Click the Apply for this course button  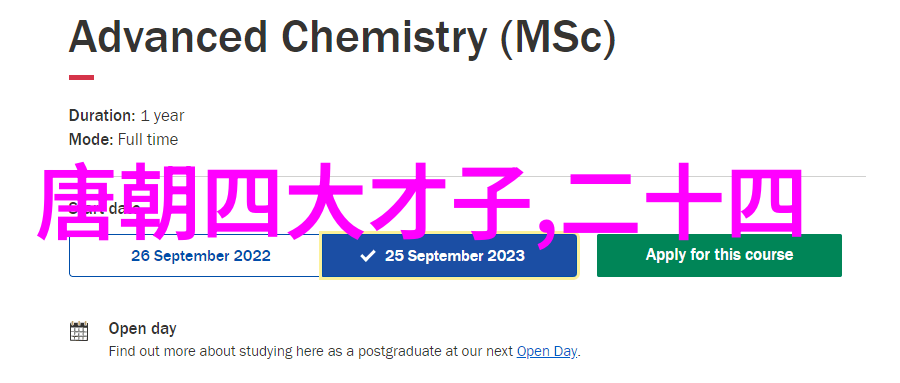coord(719,255)
